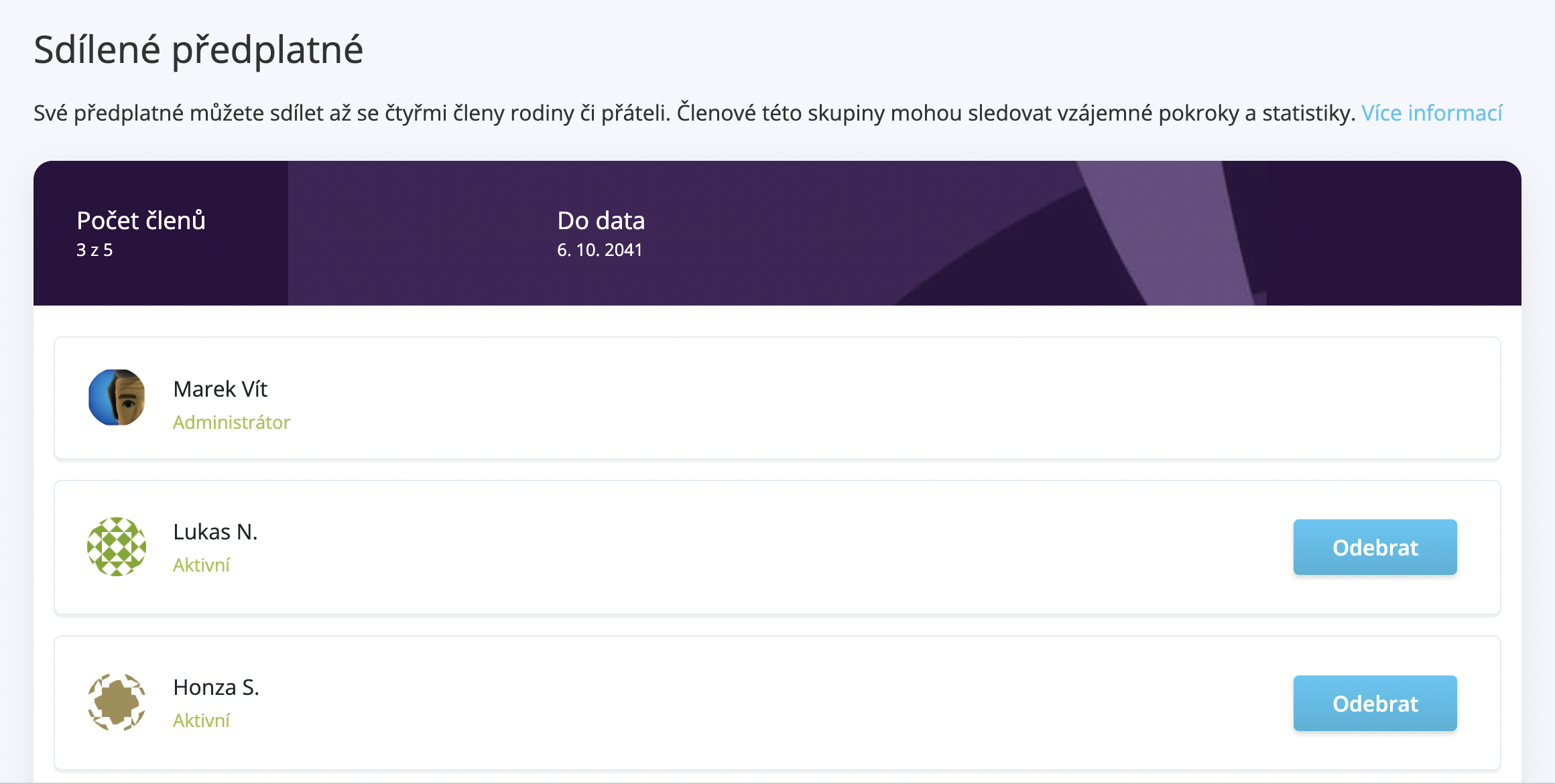The width and height of the screenshot is (1555, 784).
Task: Click the Aktivní status under Lukas N.
Action: [201, 565]
